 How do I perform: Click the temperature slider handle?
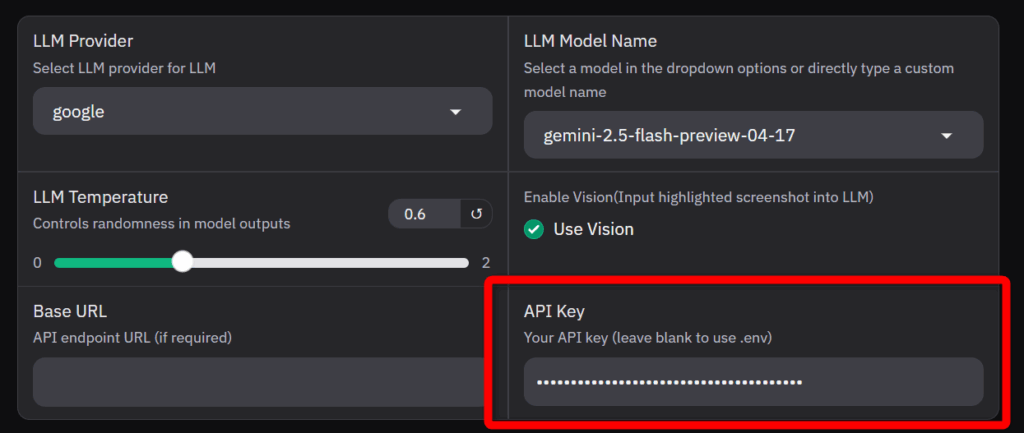click(x=182, y=262)
